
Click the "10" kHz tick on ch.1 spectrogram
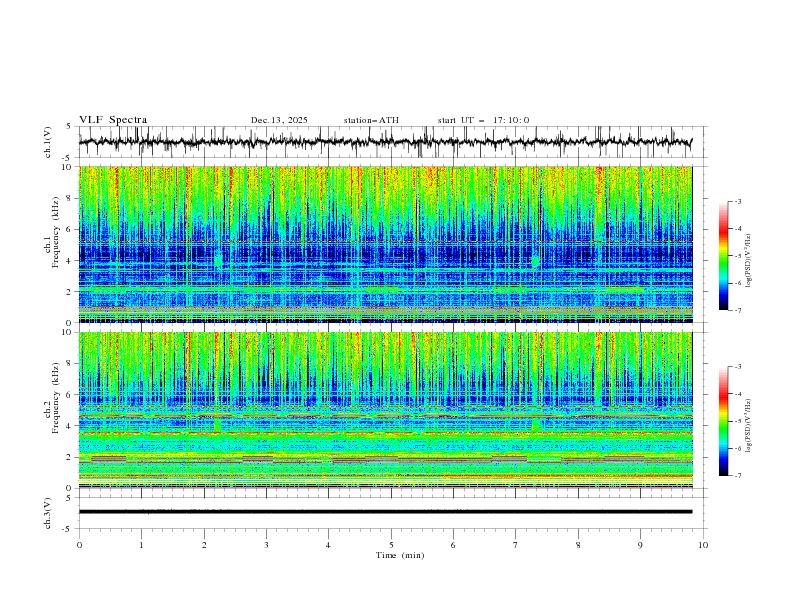(68, 167)
